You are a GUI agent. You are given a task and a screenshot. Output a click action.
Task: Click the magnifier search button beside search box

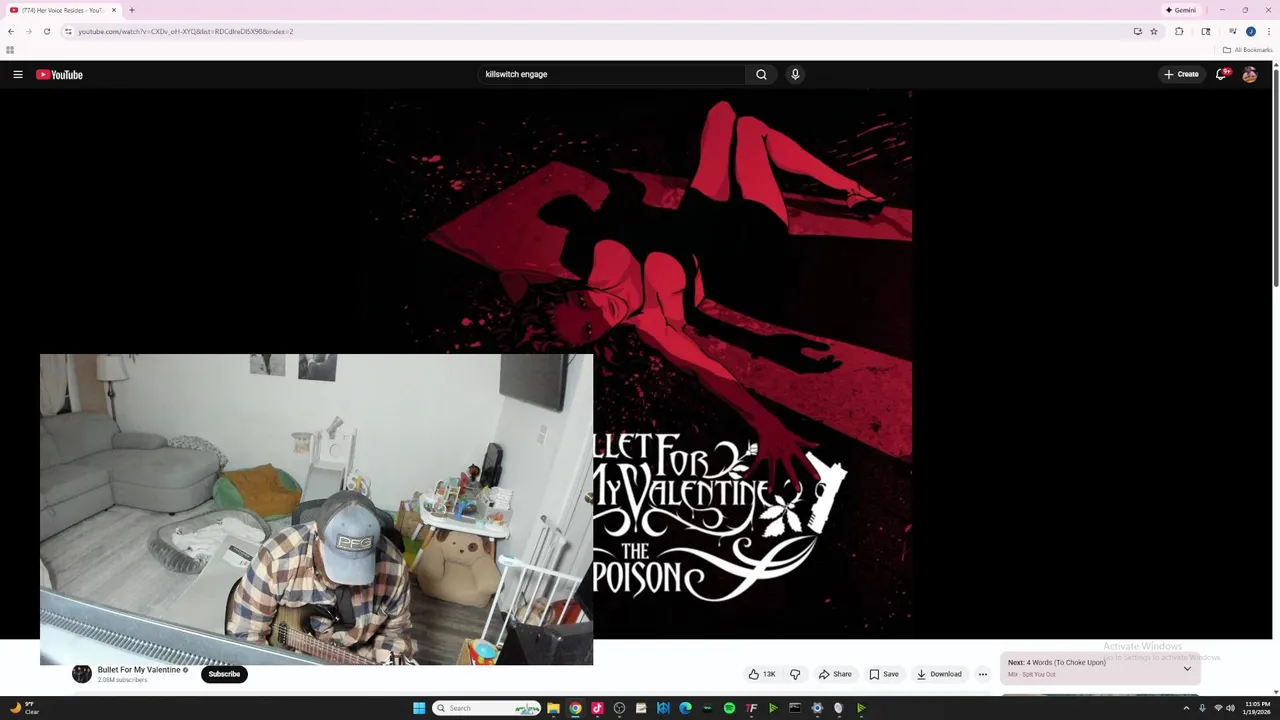pos(761,74)
